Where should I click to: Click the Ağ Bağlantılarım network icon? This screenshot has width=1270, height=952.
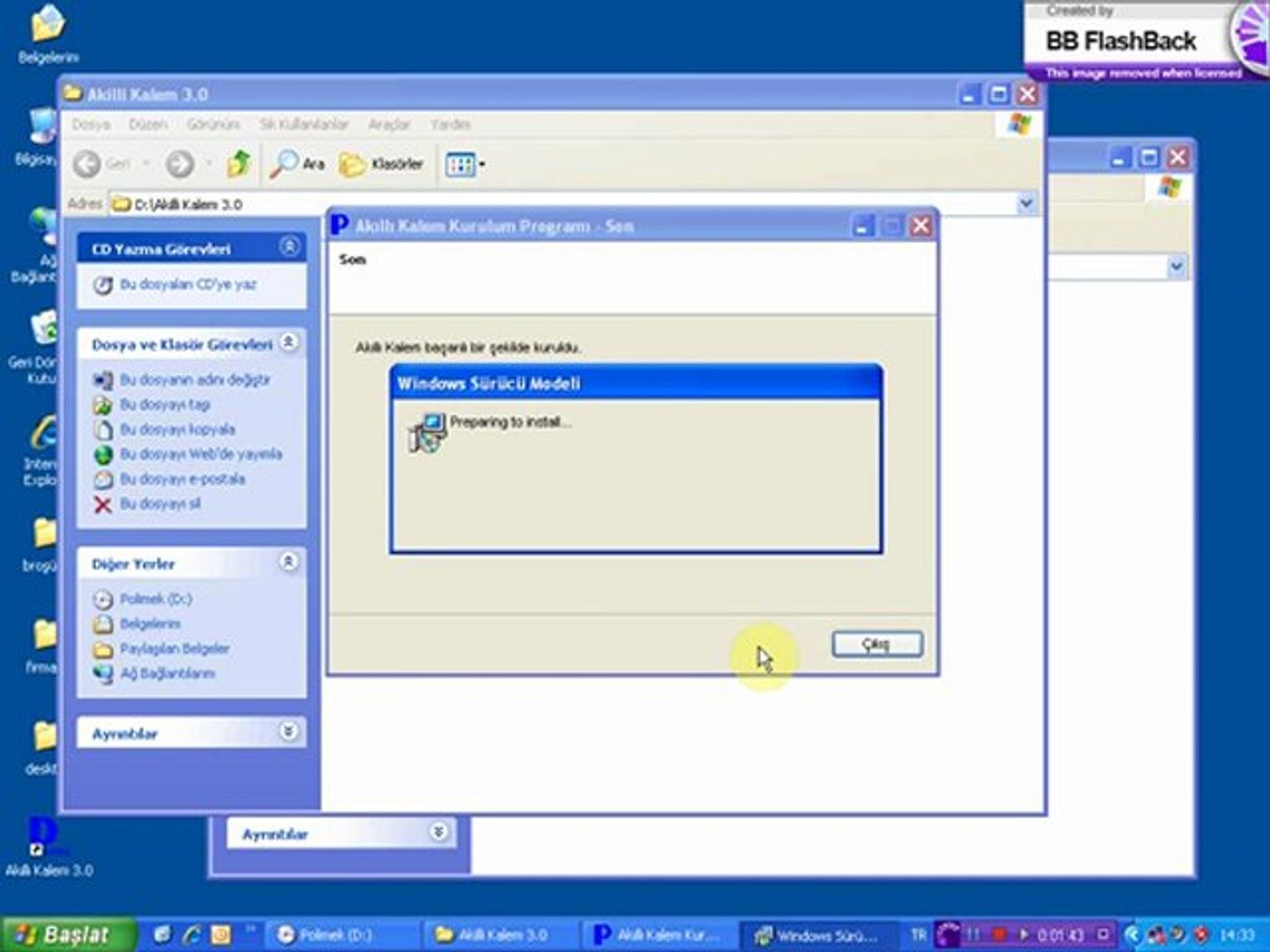(103, 673)
